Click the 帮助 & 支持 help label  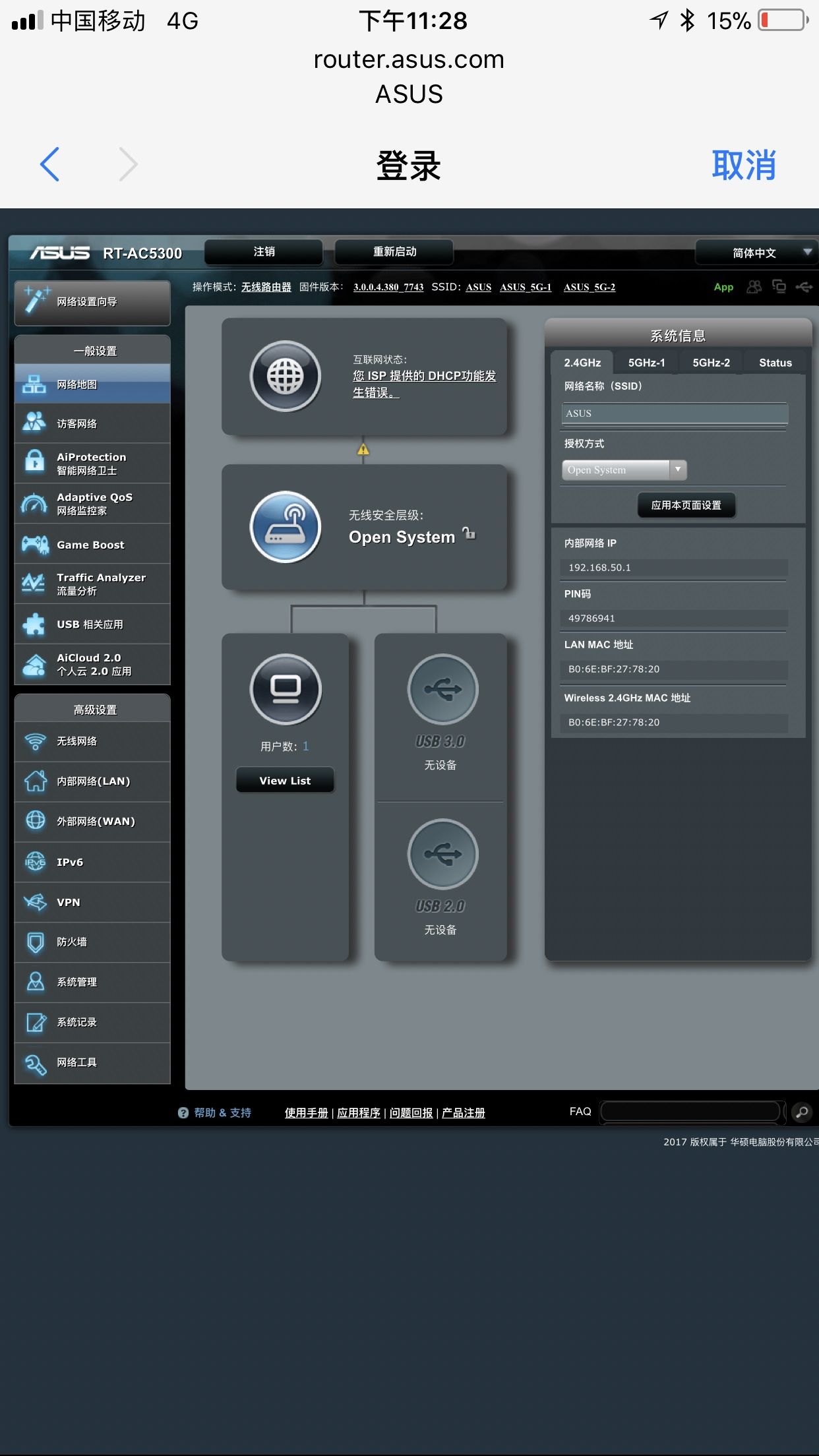pyautogui.click(x=222, y=1112)
